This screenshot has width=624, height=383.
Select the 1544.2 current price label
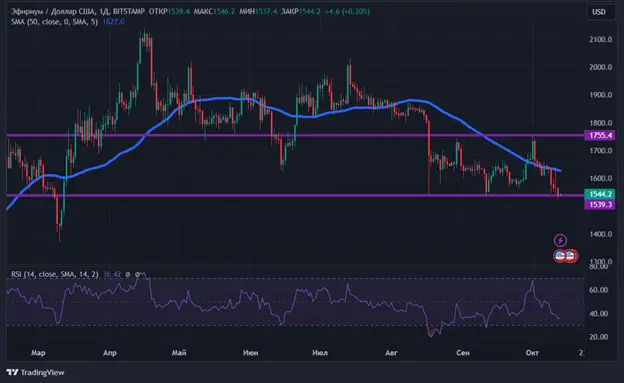tap(599, 194)
